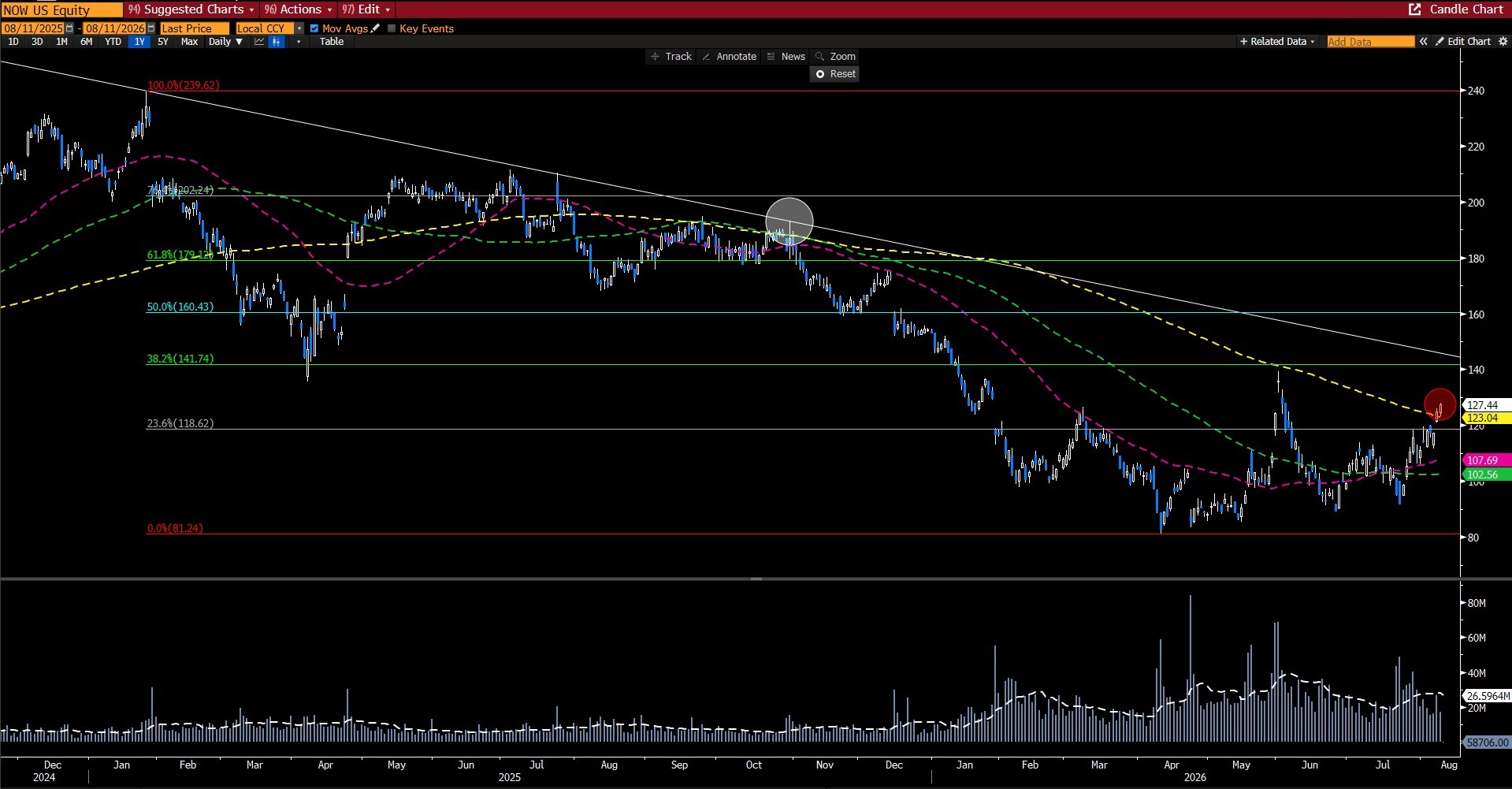1512x789 pixels.
Task: Switch to Table view
Action: pyautogui.click(x=332, y=42)
